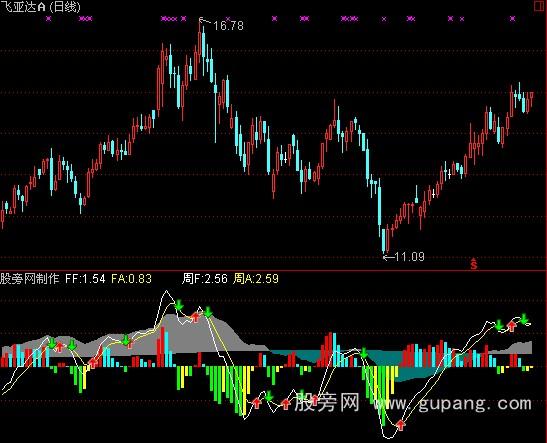The image size is (547, 443).
Task: Click the red square icon at top-right
Action: pyautogui.click(x=539, y=6)
